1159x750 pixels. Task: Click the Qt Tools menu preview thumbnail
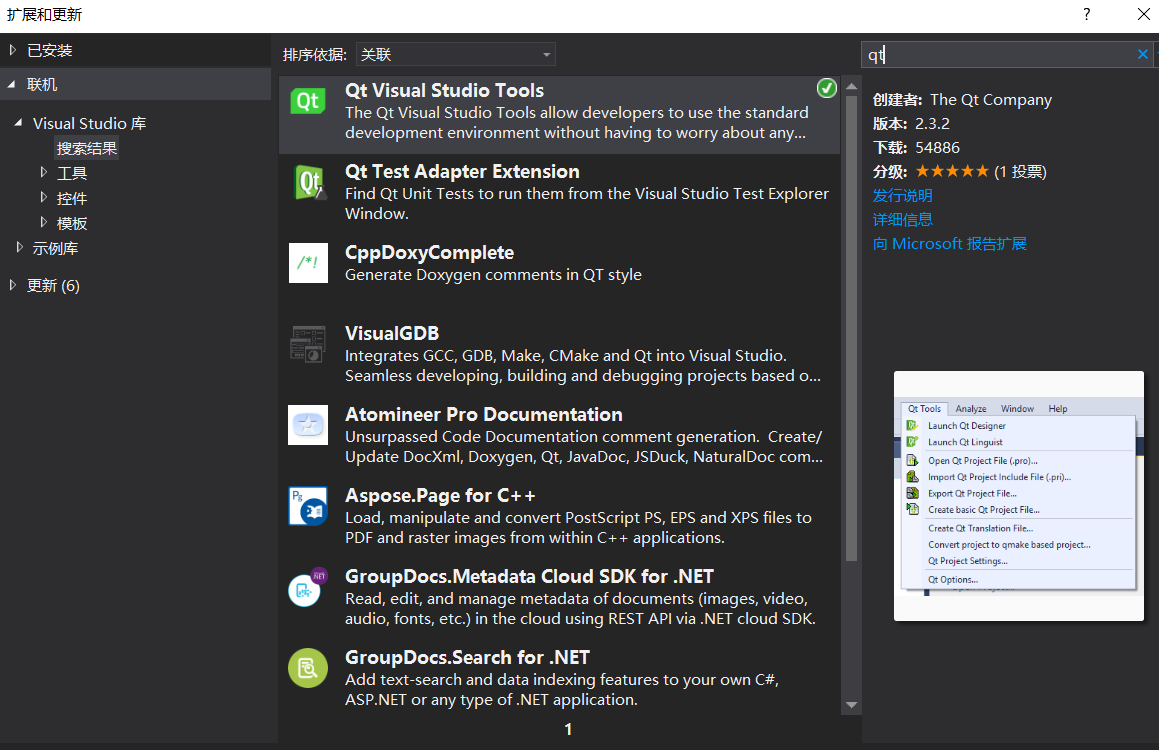coord(1019,496)
